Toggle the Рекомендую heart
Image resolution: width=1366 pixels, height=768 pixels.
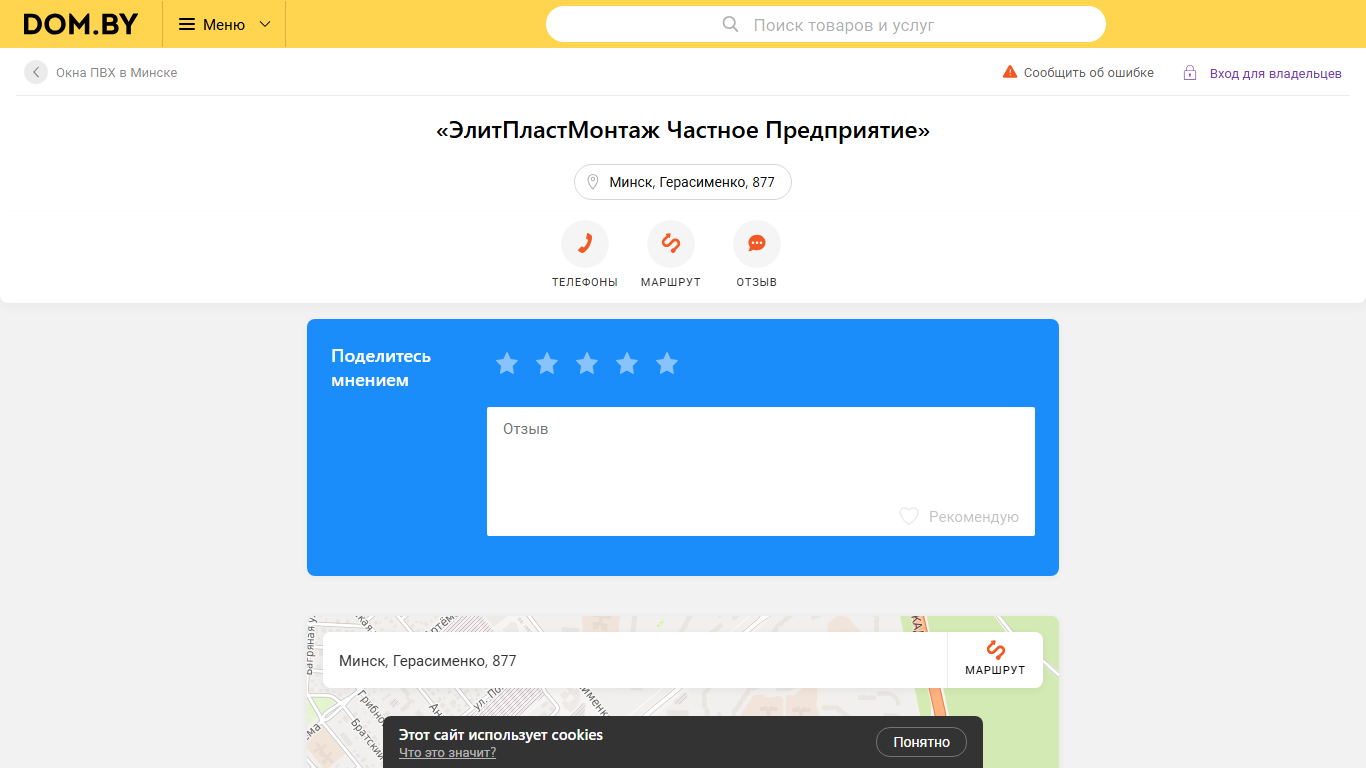coord(909,516)
